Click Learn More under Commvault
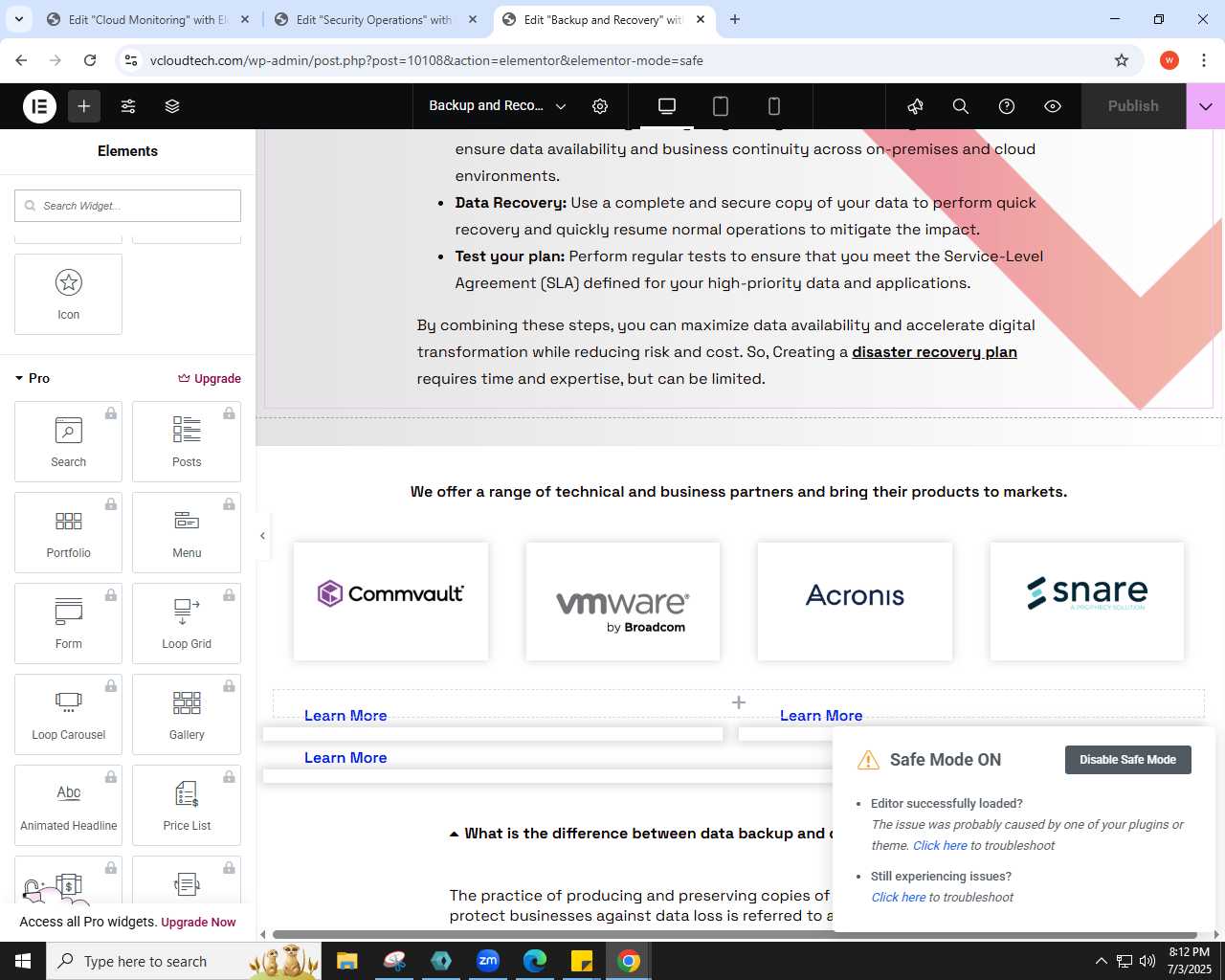 pyautogui.click(x=345, y=716)
